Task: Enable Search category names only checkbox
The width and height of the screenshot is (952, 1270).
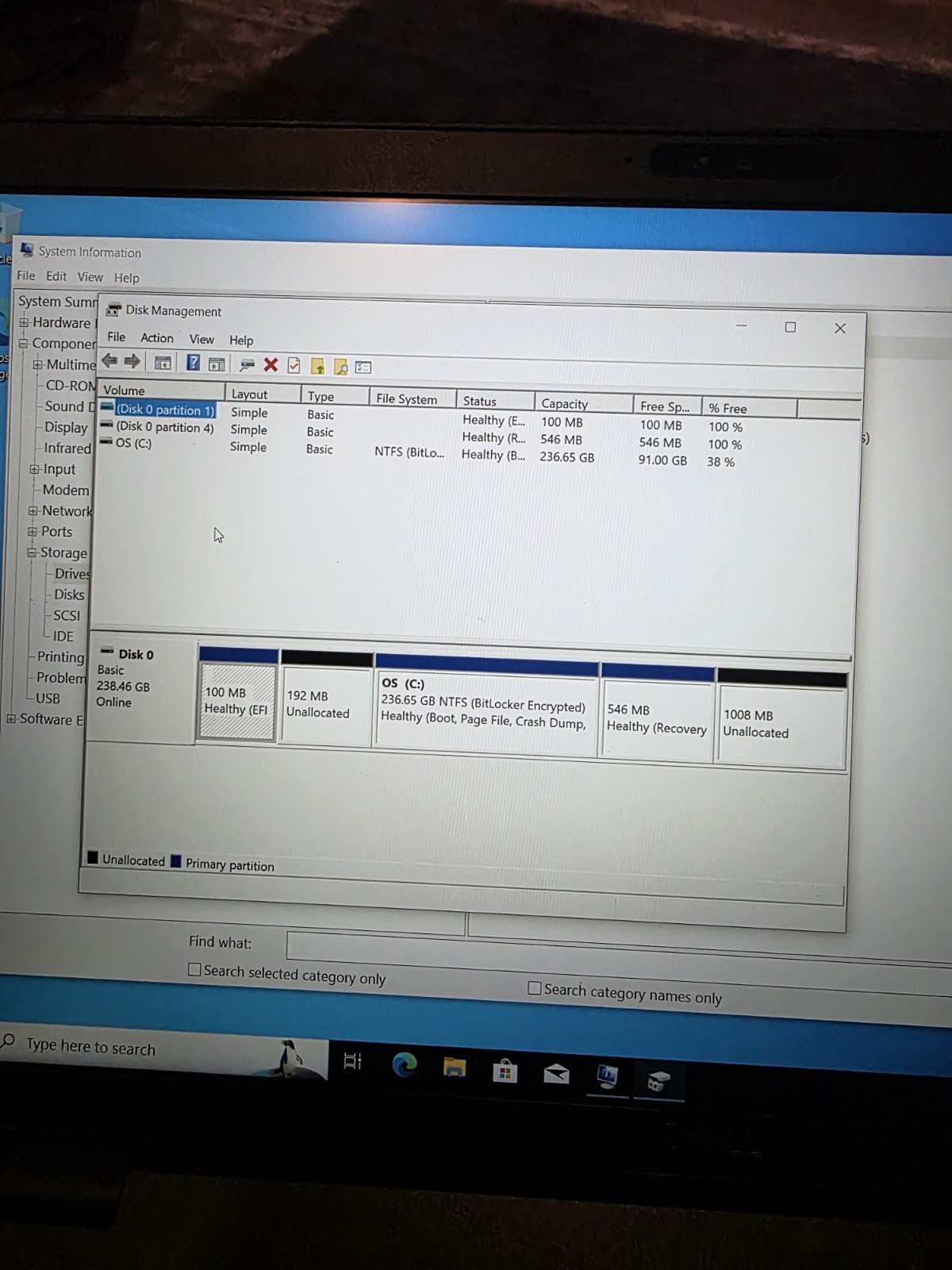Action: point(535,988)
